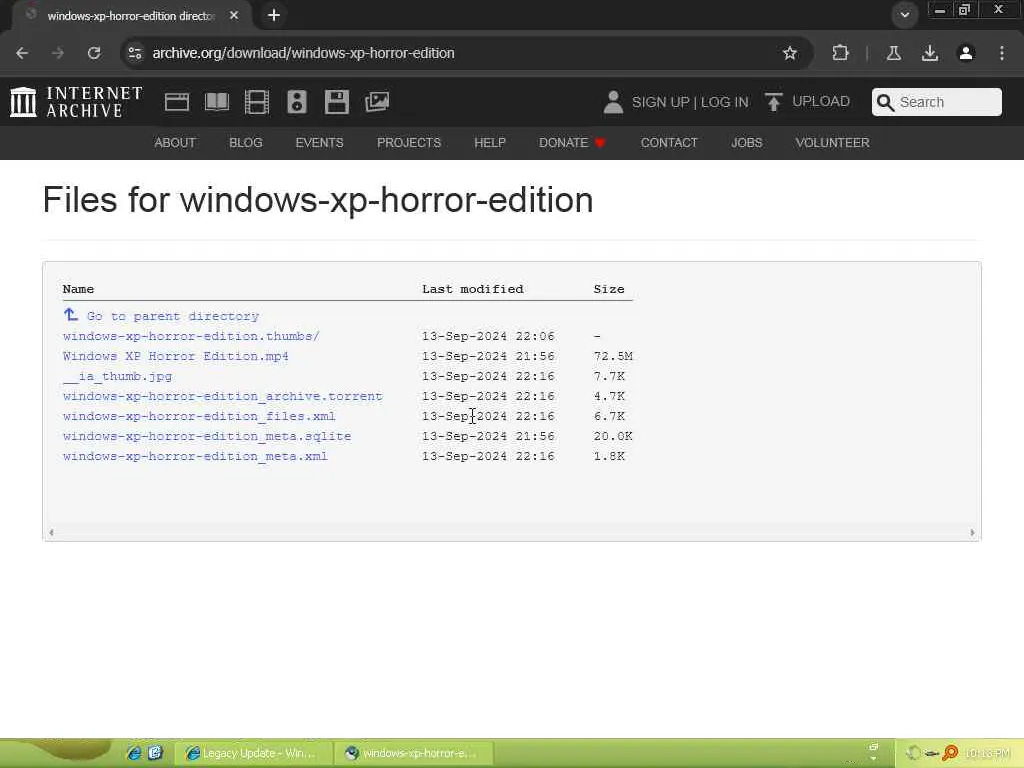Open the ABOUT menu item
Viewport: 1024px width, 768px height.
tap(175, 142)
